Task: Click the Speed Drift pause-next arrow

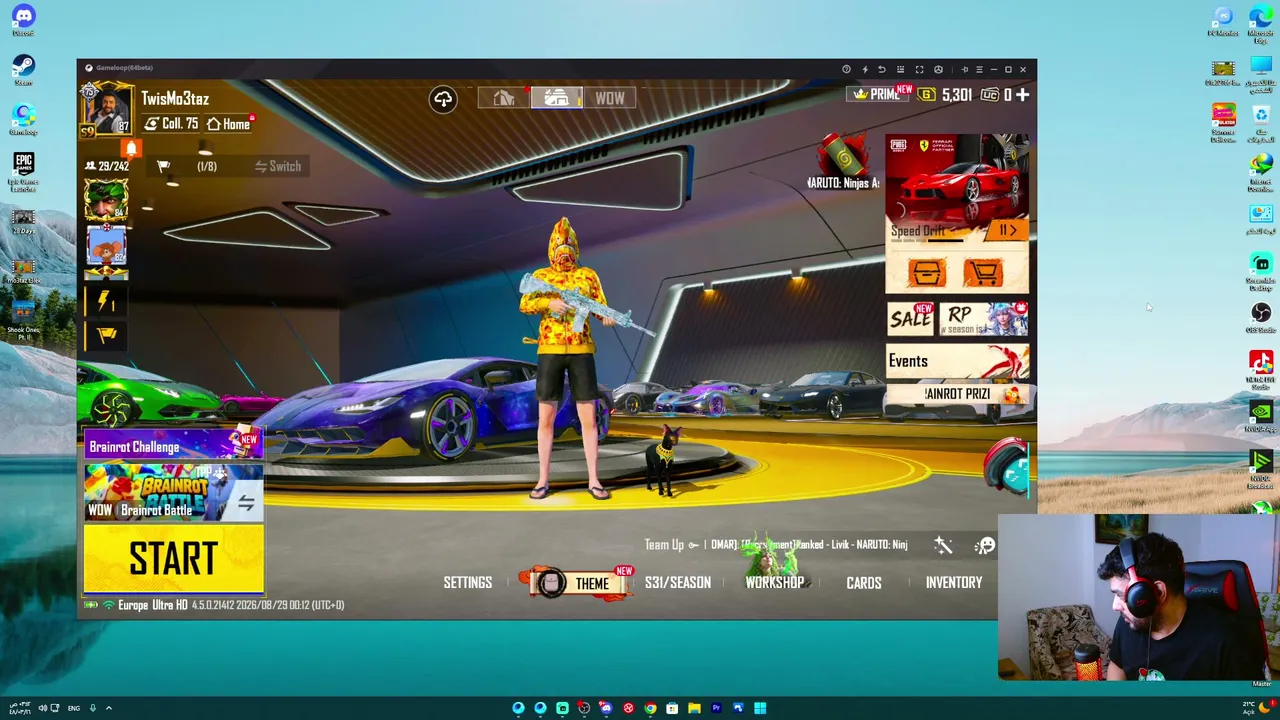Action: tap(1007, 231)
